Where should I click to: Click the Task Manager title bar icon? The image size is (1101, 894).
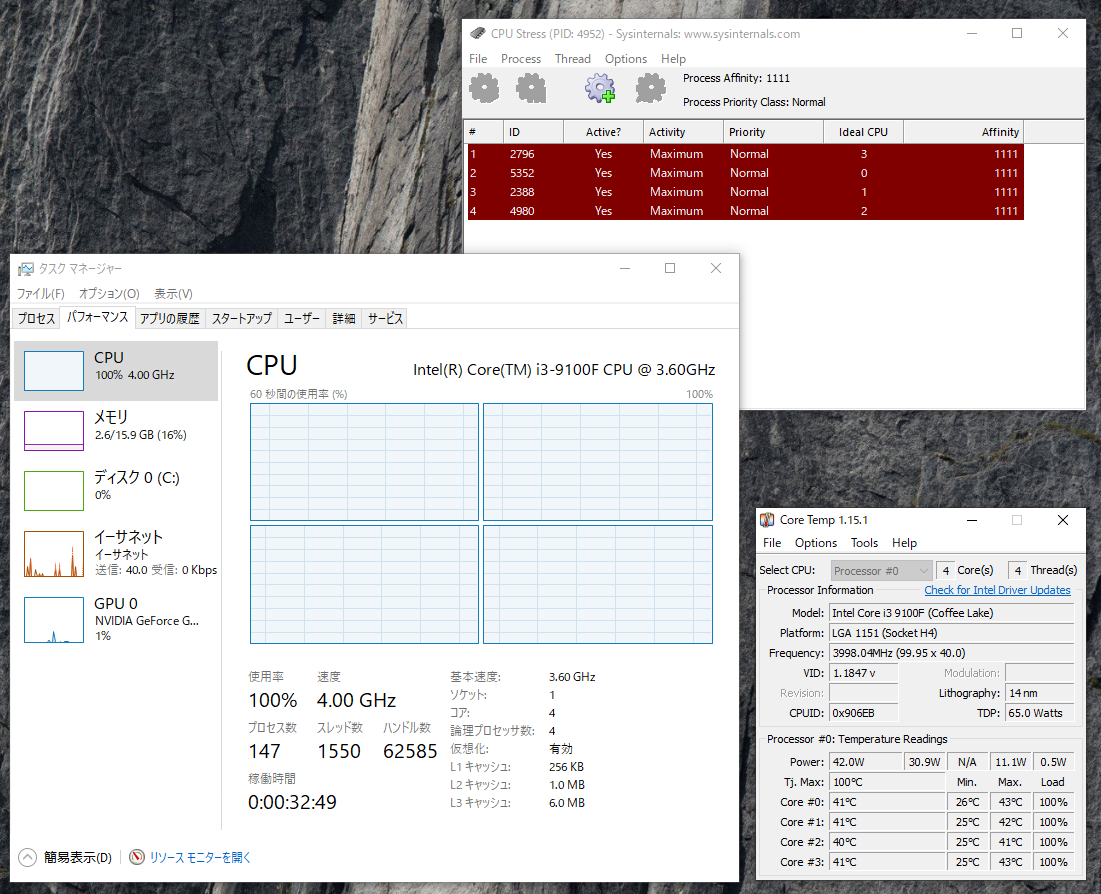[x=26, y=269]
